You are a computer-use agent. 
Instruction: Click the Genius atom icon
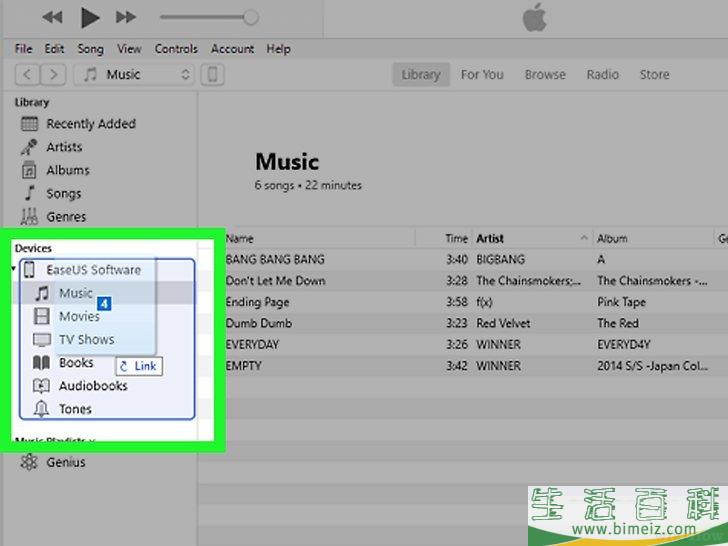pyautogui.click(x=29, y=462)
